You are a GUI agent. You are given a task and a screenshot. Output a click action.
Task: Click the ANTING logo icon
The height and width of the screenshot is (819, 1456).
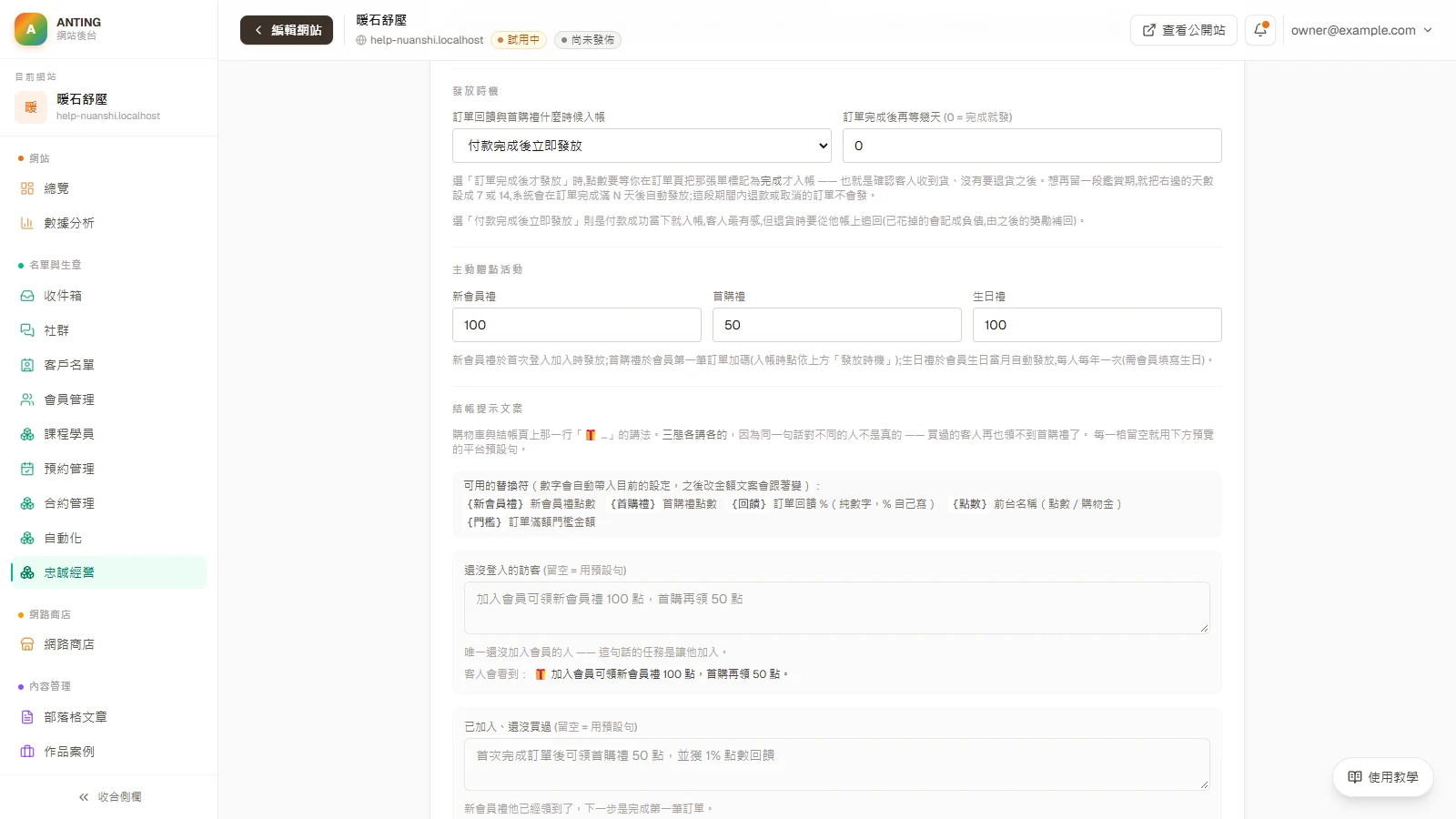pos(31,29)
